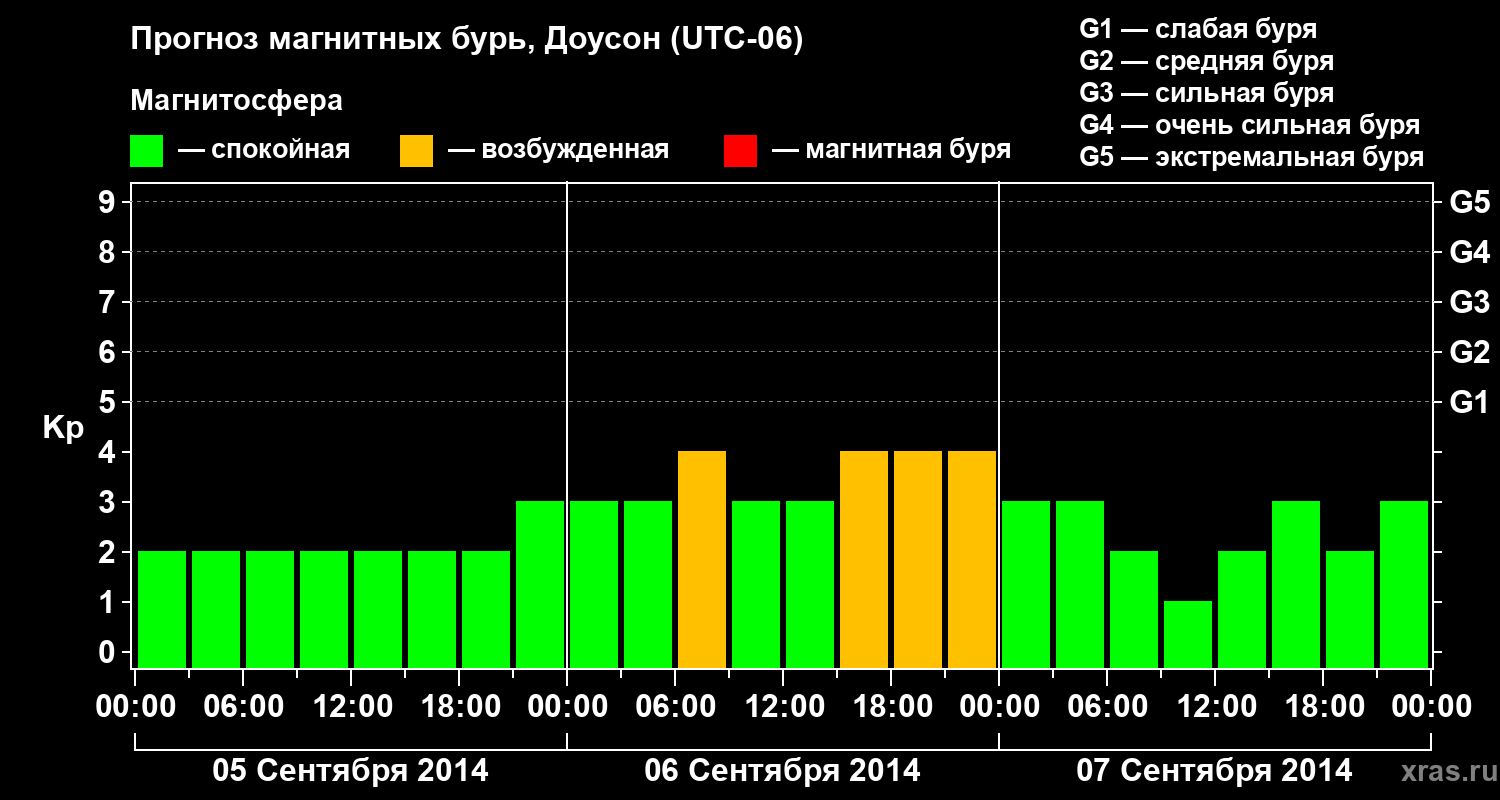Click the '06 Сентября 2014' date label

coord(782,771)
